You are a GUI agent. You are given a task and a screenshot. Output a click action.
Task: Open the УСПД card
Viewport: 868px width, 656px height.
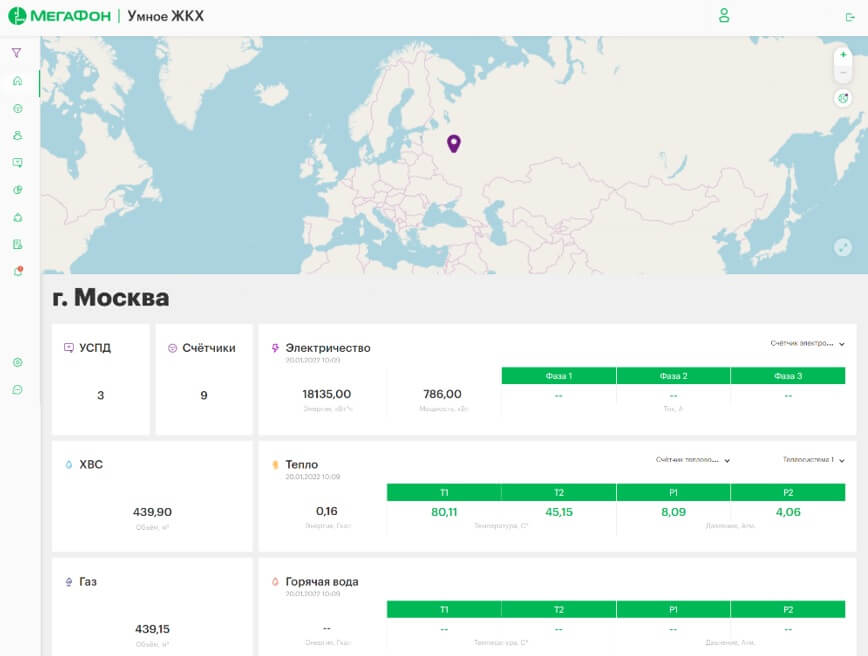click(100, 379)
